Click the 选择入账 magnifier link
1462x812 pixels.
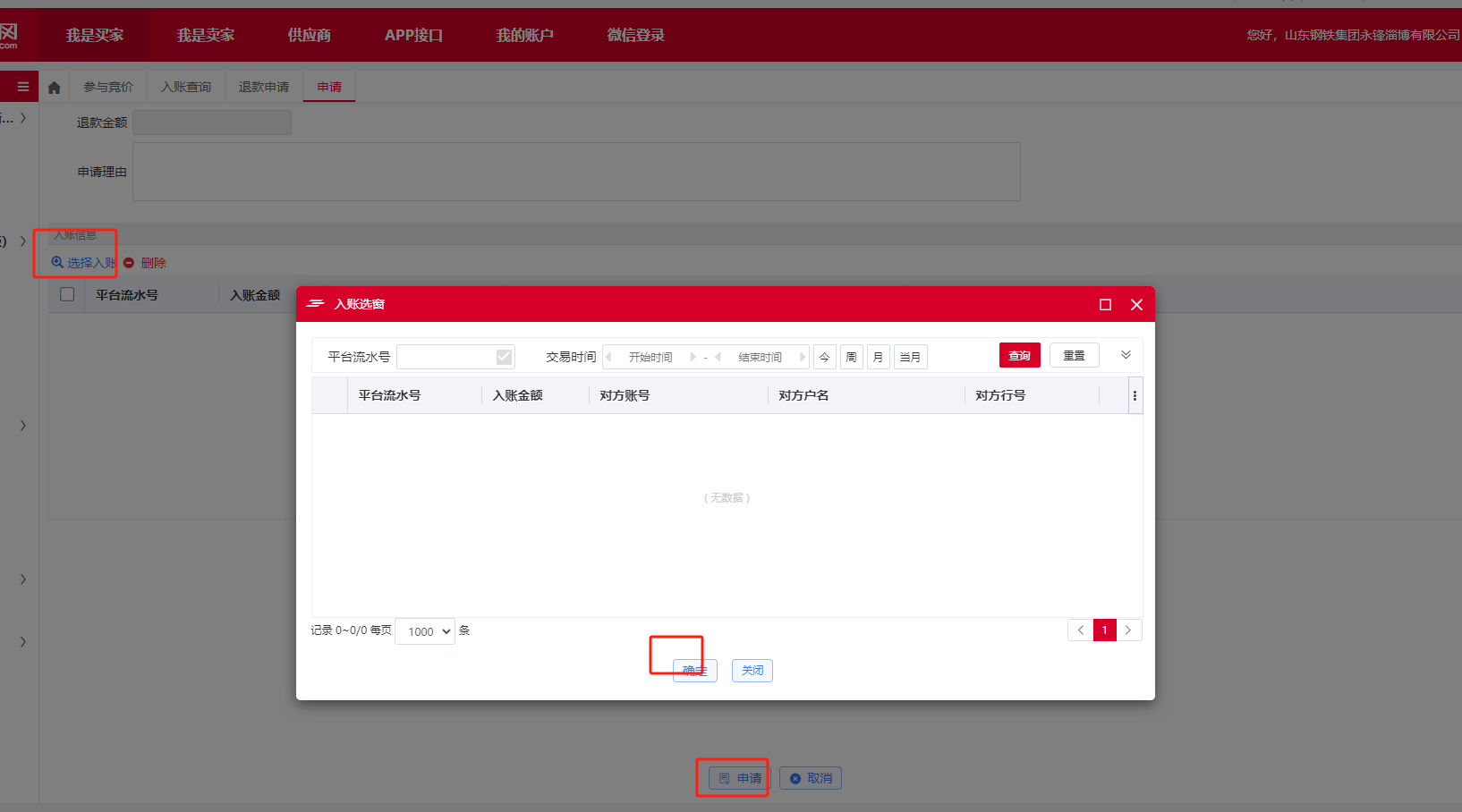[x=83, y=263]
